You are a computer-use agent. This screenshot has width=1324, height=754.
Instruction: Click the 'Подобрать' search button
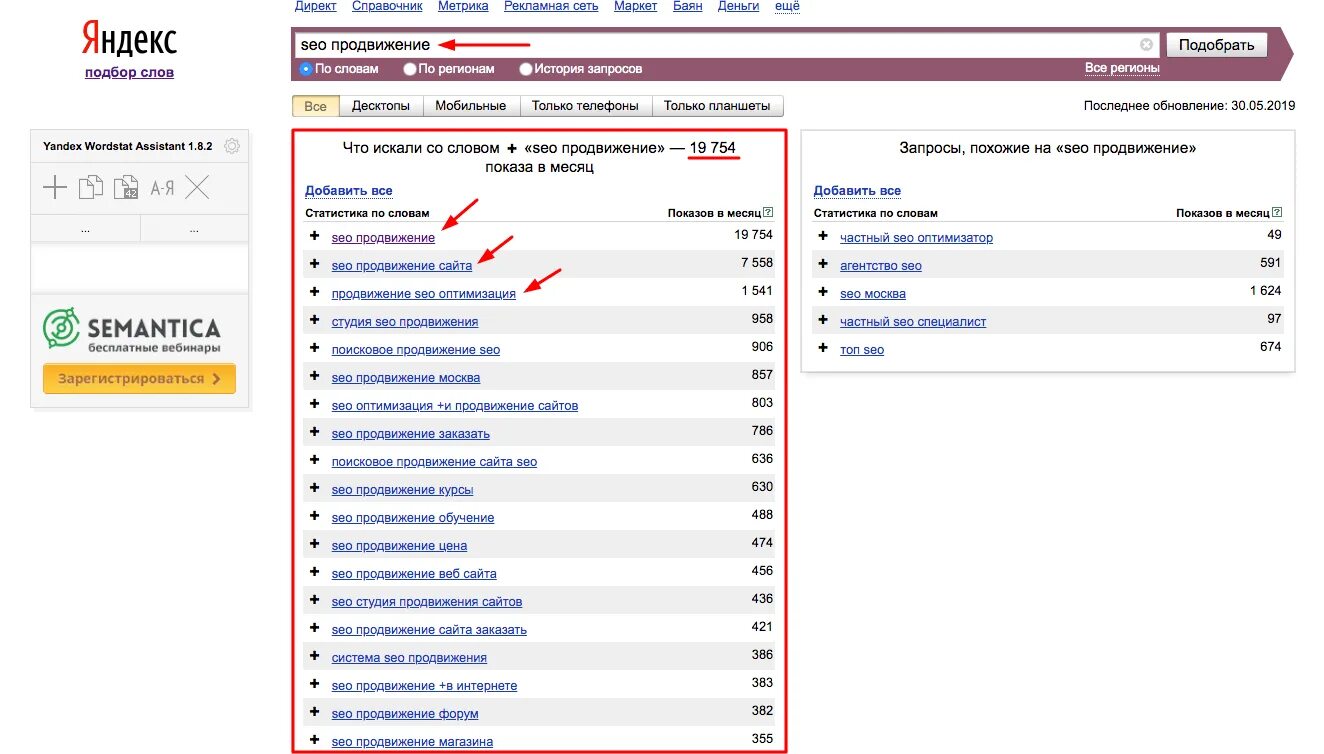click(x=1216, y=45)
